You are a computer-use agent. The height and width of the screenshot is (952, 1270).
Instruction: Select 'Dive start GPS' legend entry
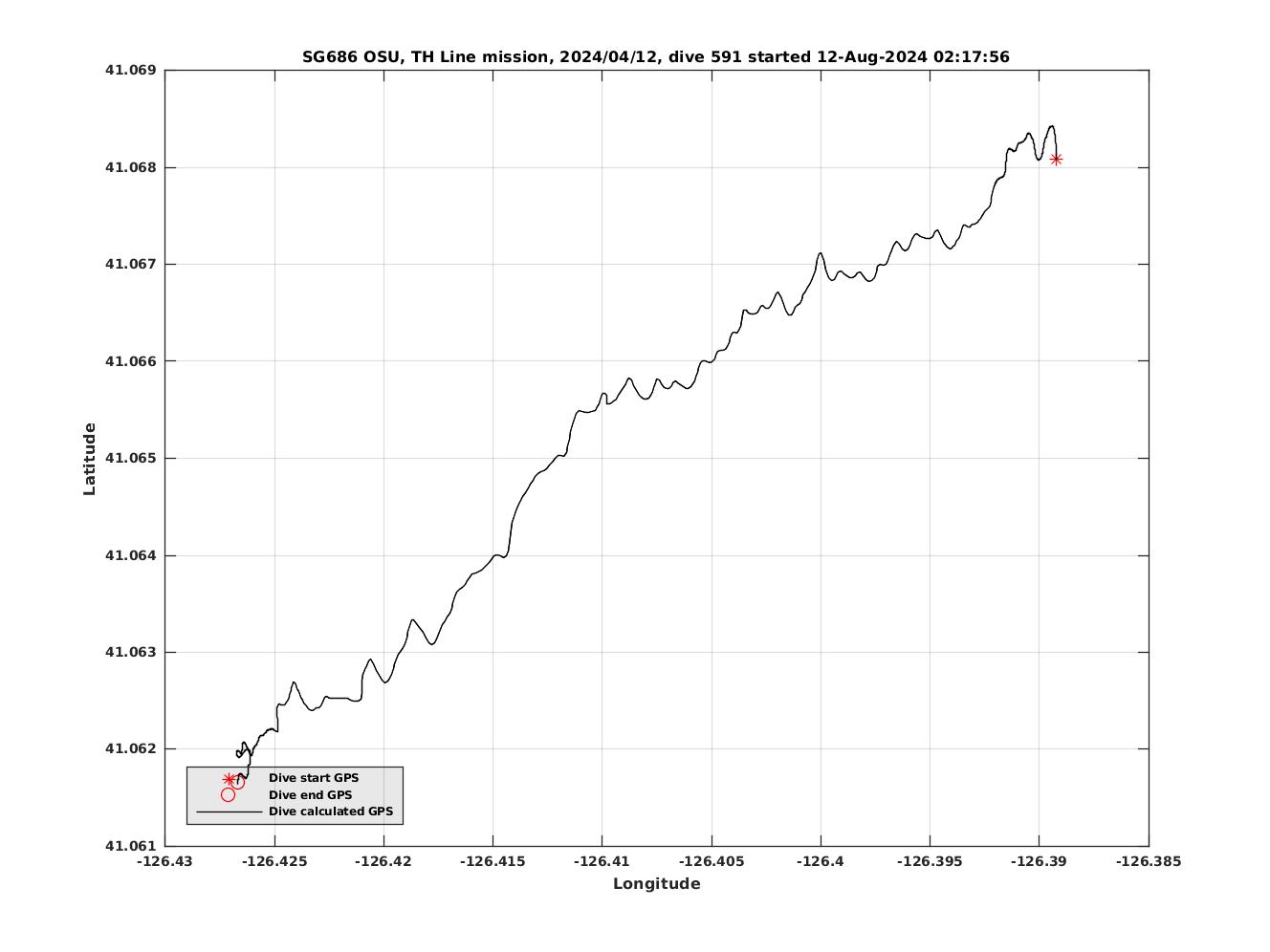pos(314,778)
